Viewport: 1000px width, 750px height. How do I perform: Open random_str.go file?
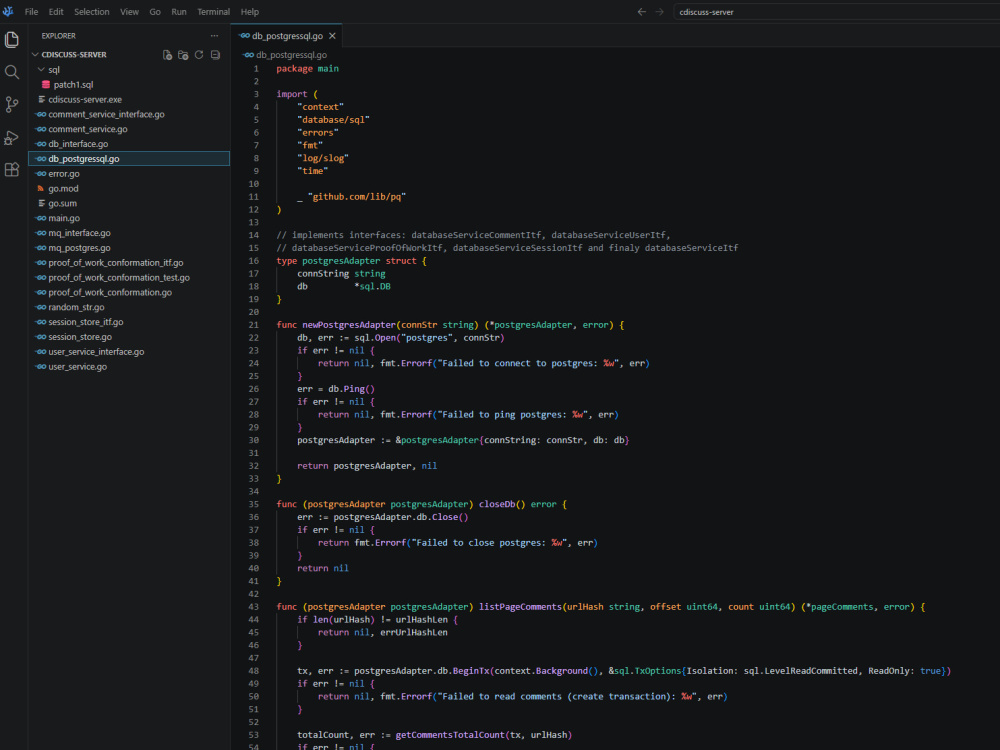tap(77, 307)
